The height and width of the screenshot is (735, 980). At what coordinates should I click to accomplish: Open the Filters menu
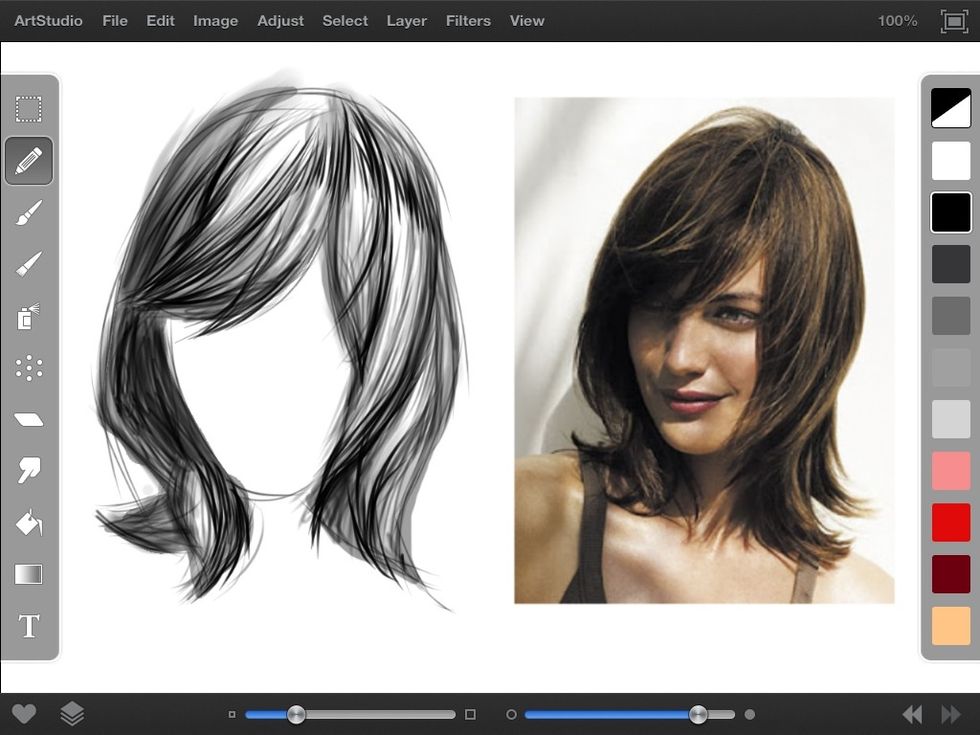tap(468, 21)
